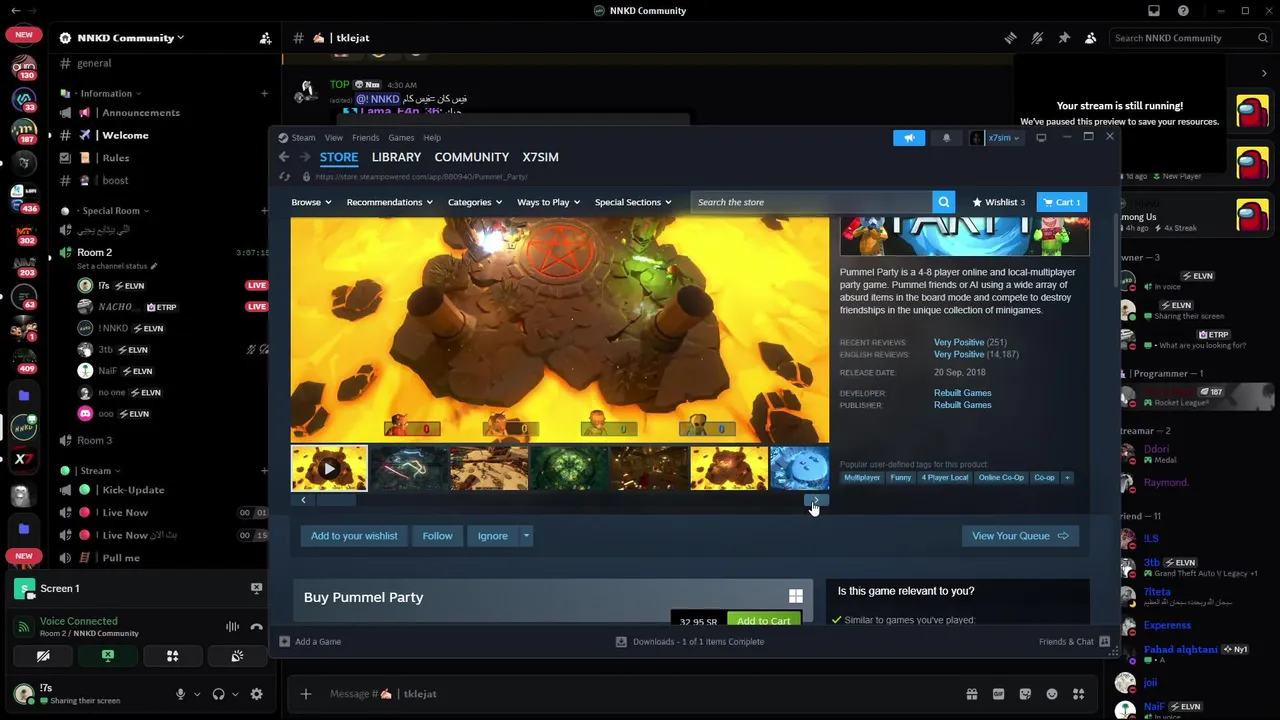Open the Discord soundboard button
The image size is (1280, 720).
point(237,656)
